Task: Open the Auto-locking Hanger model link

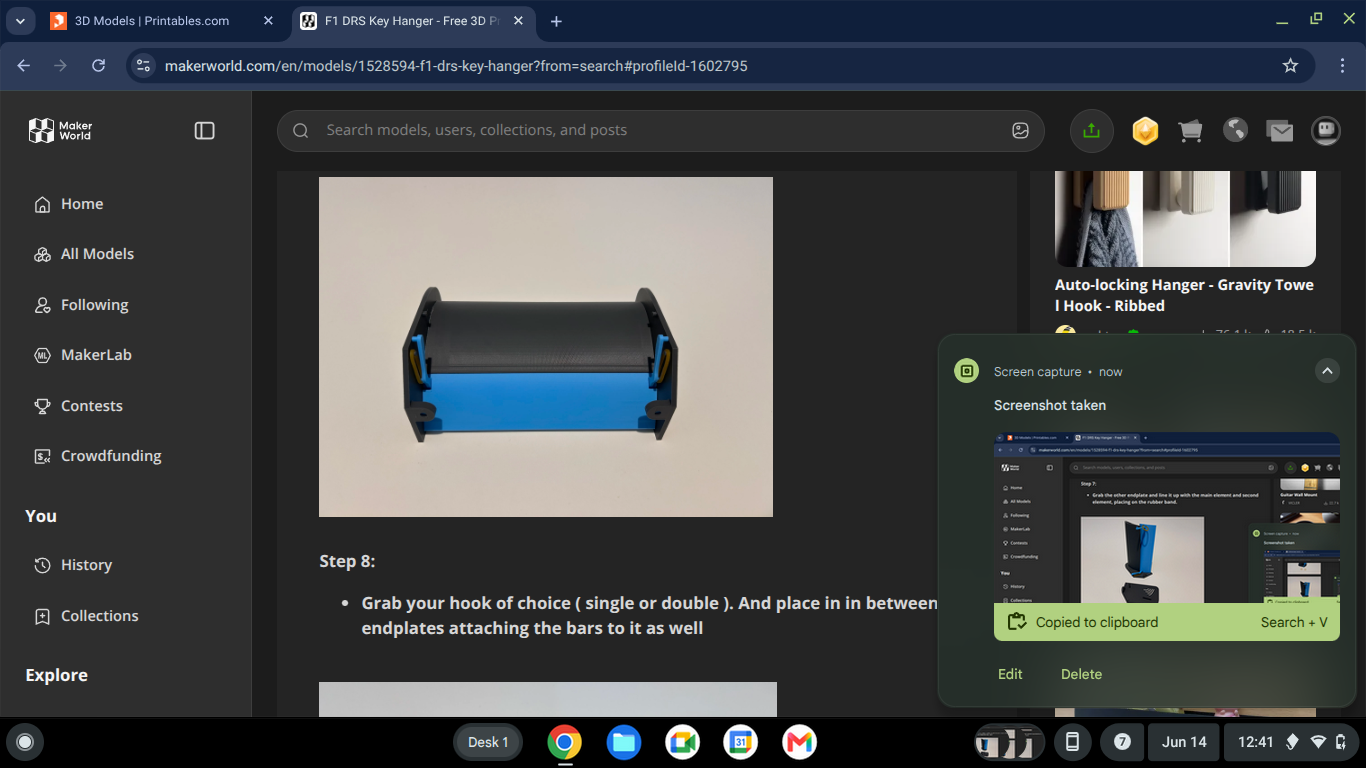Action: [x=1184, y=295]
